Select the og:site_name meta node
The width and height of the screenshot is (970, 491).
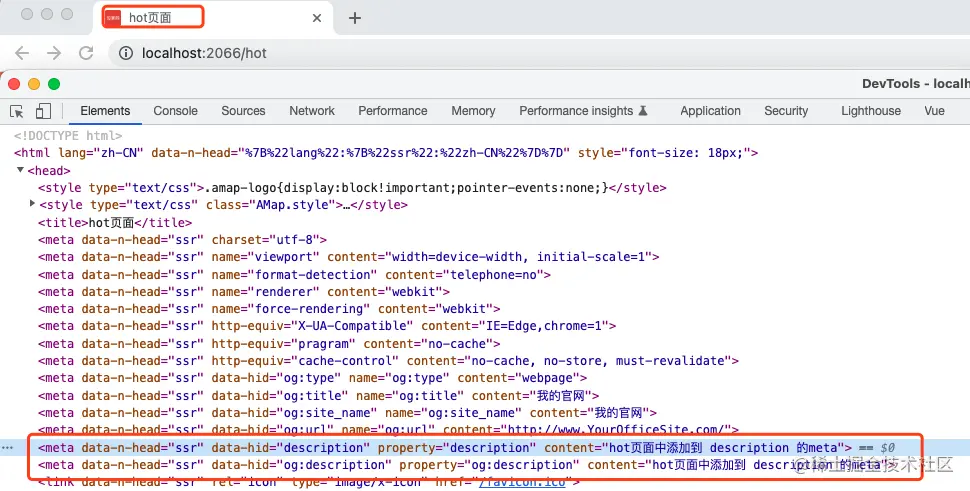[348, 412]
